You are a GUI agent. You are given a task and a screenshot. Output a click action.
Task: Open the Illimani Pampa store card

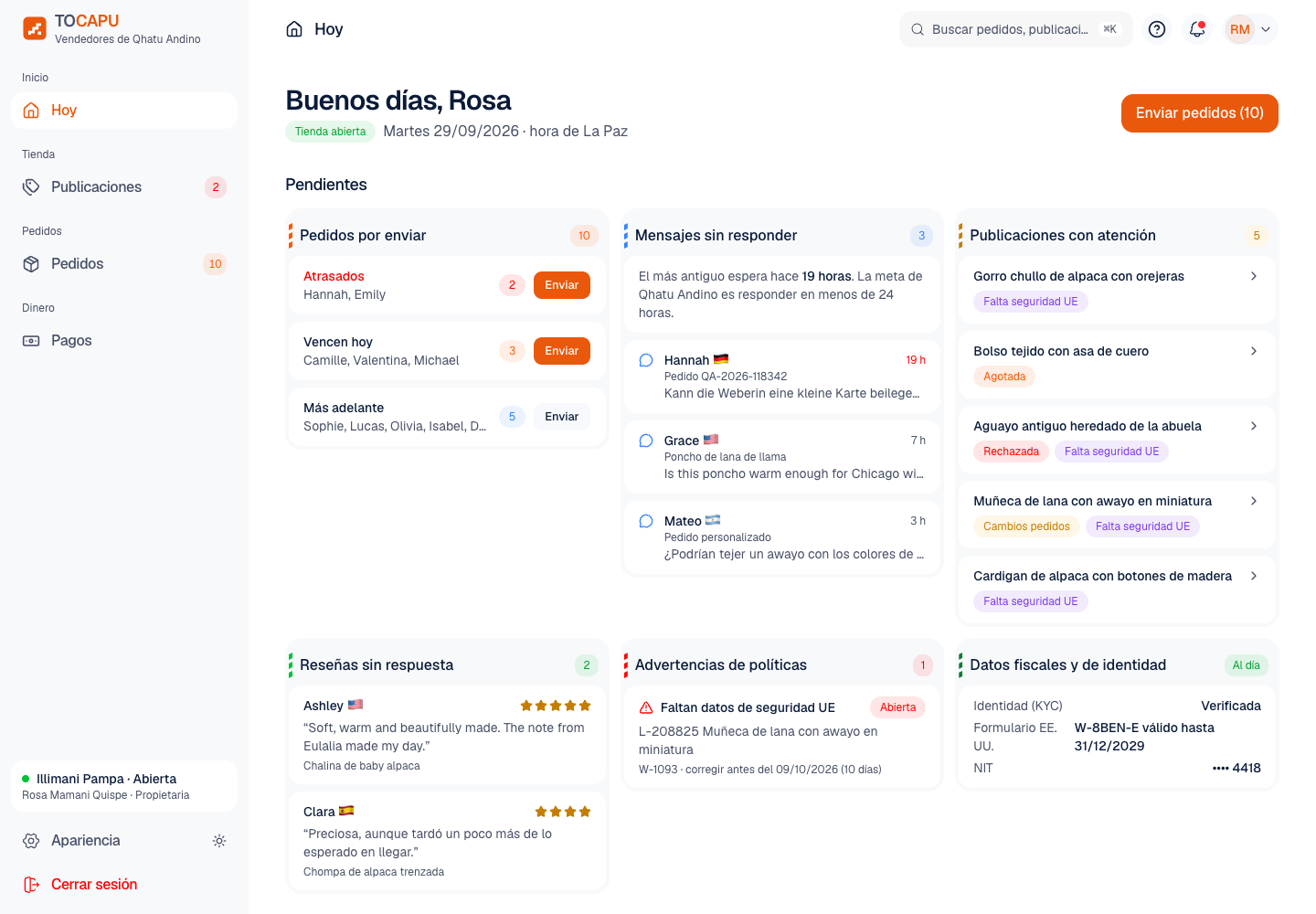coord(124,786)
